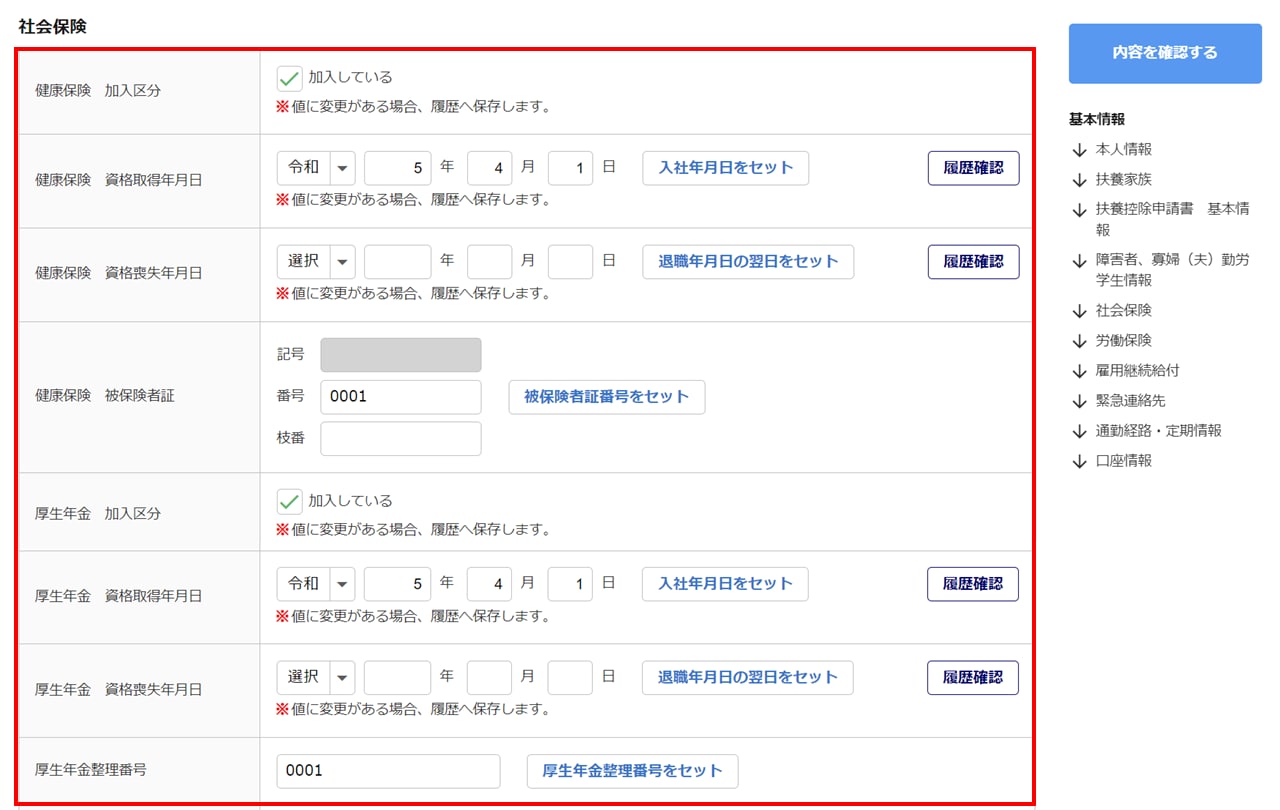Open era dropdown for 健康保険 資格取得年月日
The image size is (1280, 810).
coord(316,168)
